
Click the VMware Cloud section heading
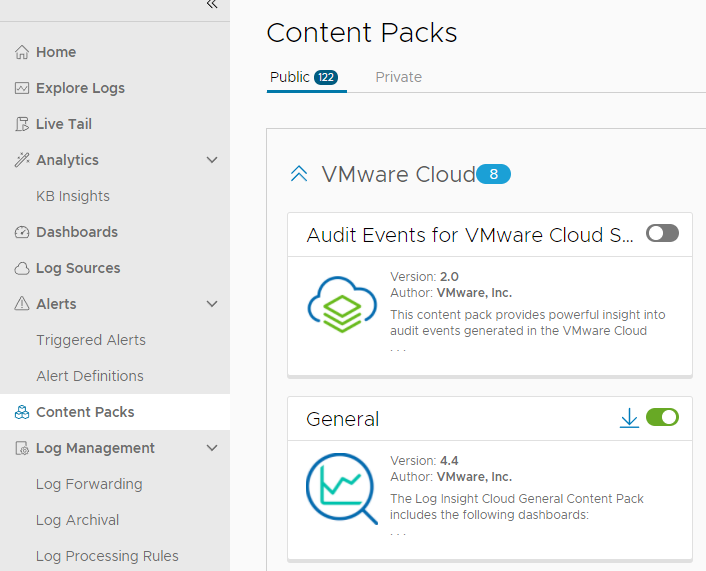click(398, 174)
